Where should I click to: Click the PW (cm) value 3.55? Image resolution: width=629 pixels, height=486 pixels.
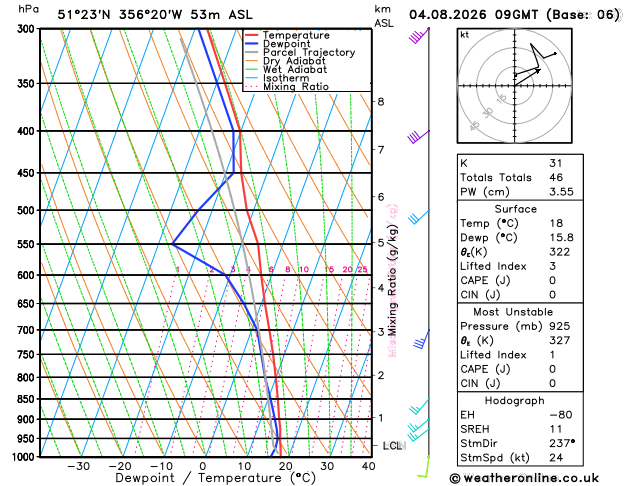[561, 192]
